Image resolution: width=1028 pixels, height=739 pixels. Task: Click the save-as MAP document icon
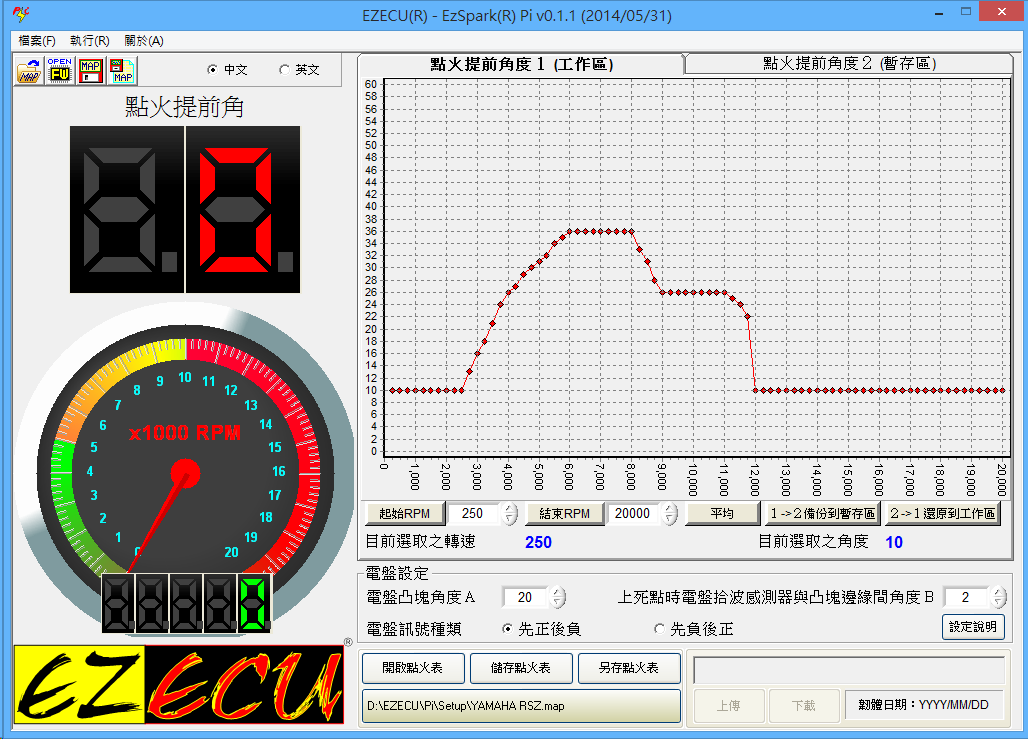[x=122, y=71]
